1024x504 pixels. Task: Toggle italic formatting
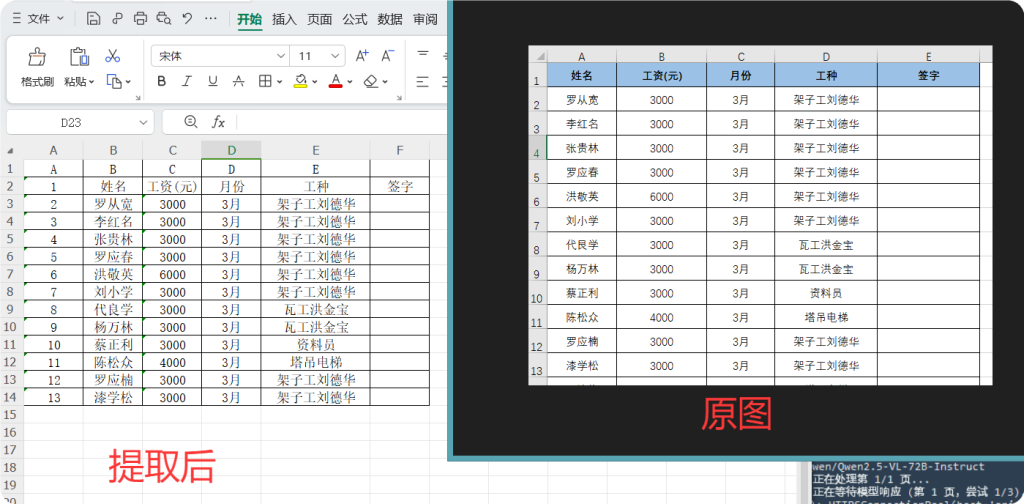[187, 82]
